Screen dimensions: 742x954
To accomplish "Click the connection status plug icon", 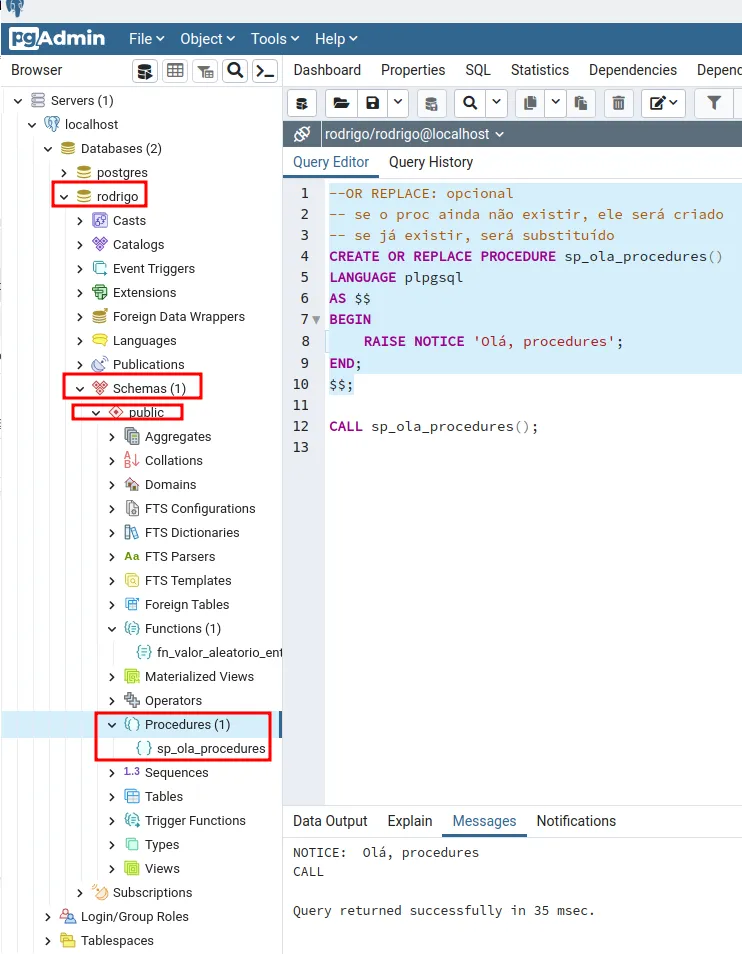I will (x=302, y=134).
